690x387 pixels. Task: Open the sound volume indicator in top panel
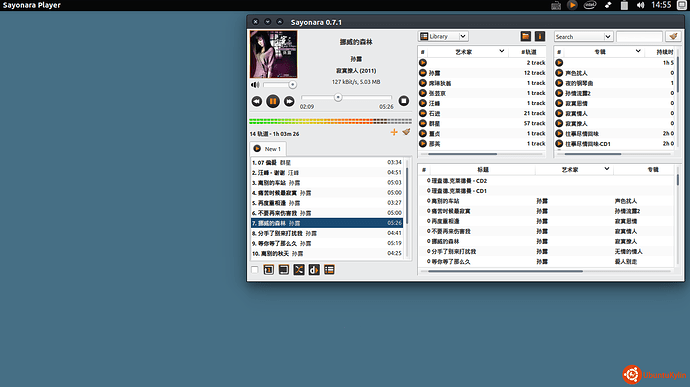pyautogui.click(x=640, y=5)
